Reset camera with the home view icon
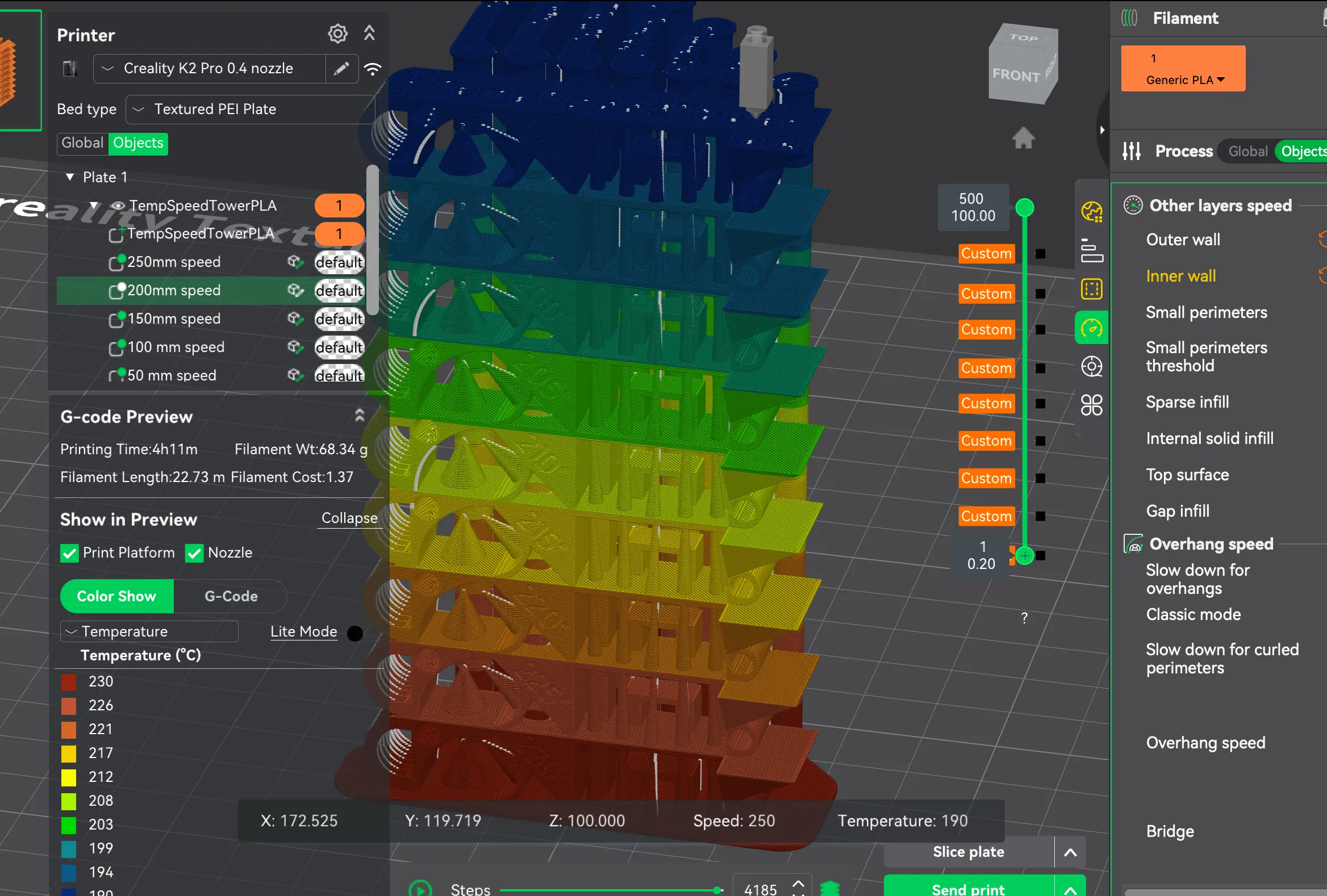 [x=1023, y=137]
